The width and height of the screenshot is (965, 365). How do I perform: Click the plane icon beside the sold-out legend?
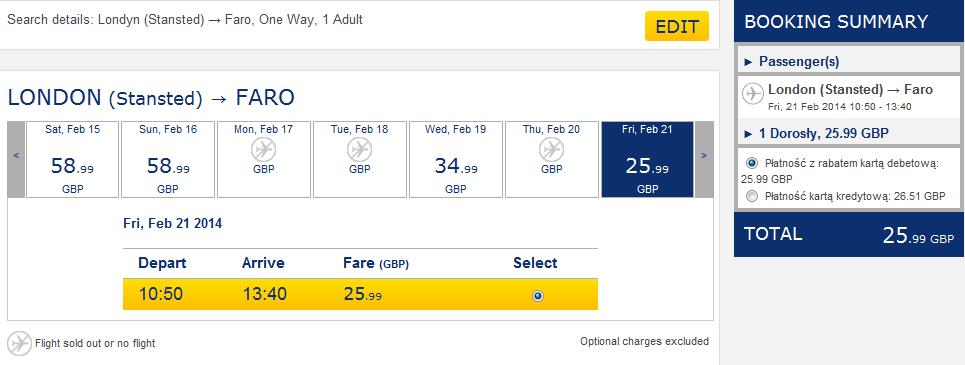tap(19, 343)
